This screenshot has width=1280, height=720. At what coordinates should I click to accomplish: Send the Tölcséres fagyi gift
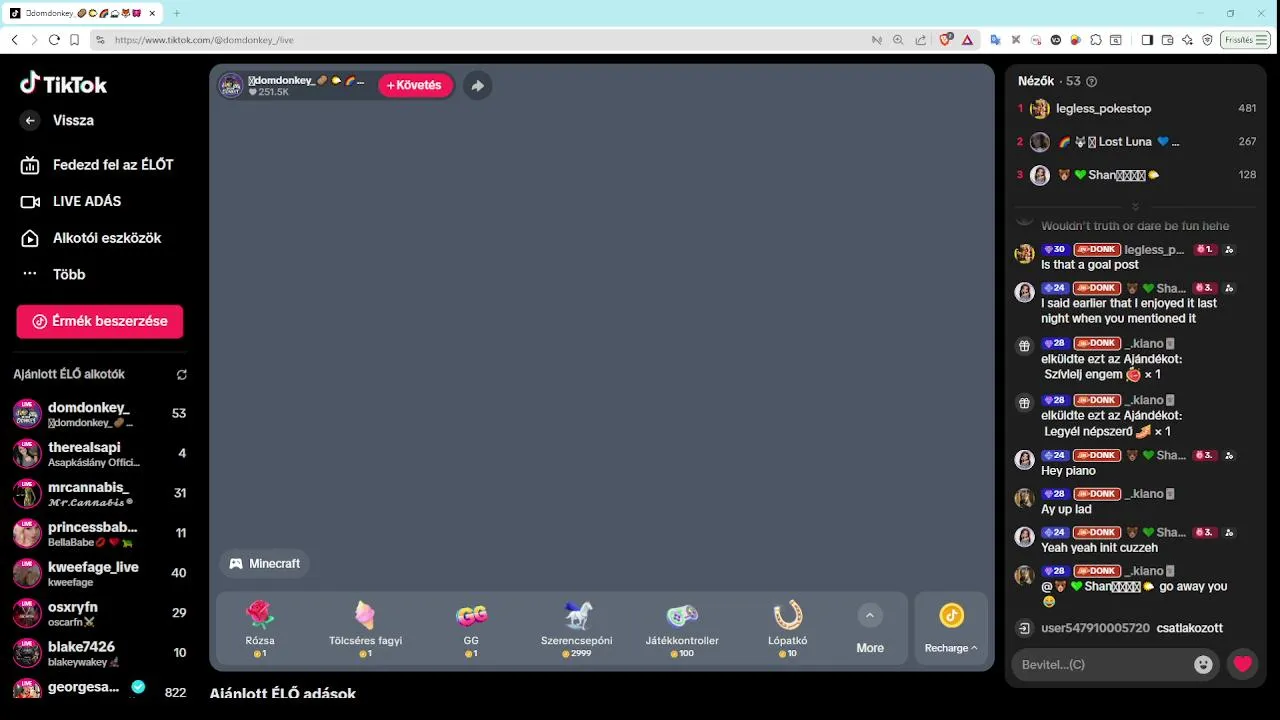coord(365,628)
